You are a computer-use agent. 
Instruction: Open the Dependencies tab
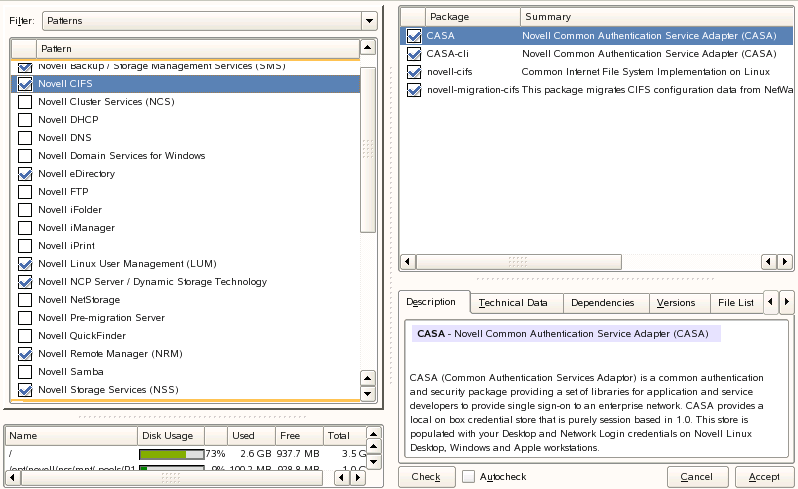(606, 303)
